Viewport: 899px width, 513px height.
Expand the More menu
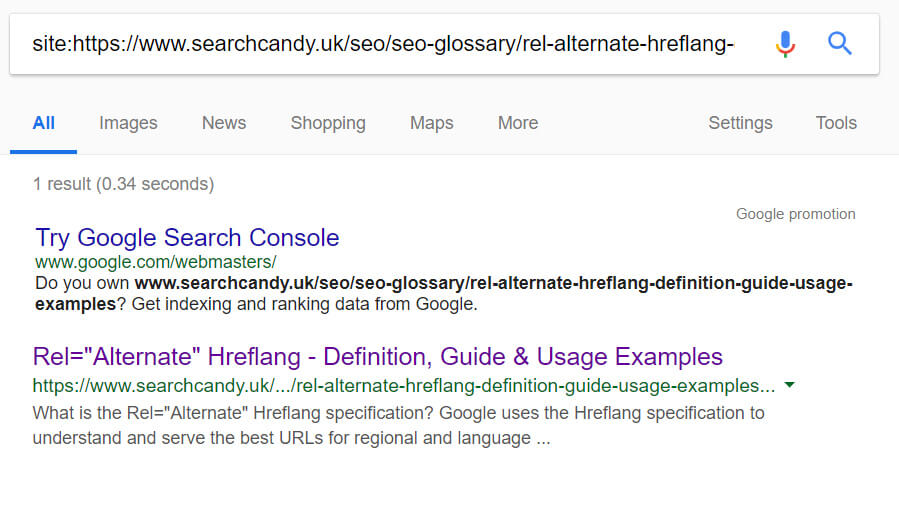tap(518, 123)
